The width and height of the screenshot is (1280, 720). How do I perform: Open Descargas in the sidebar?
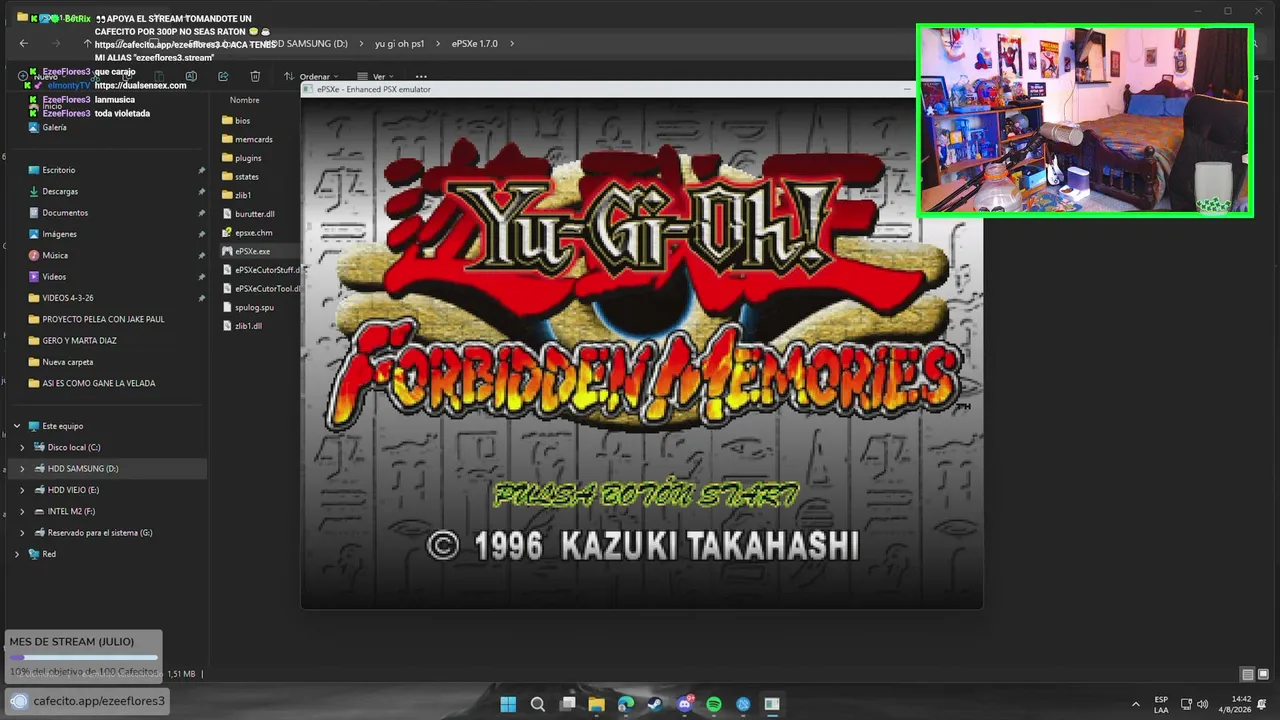[60, 191]
